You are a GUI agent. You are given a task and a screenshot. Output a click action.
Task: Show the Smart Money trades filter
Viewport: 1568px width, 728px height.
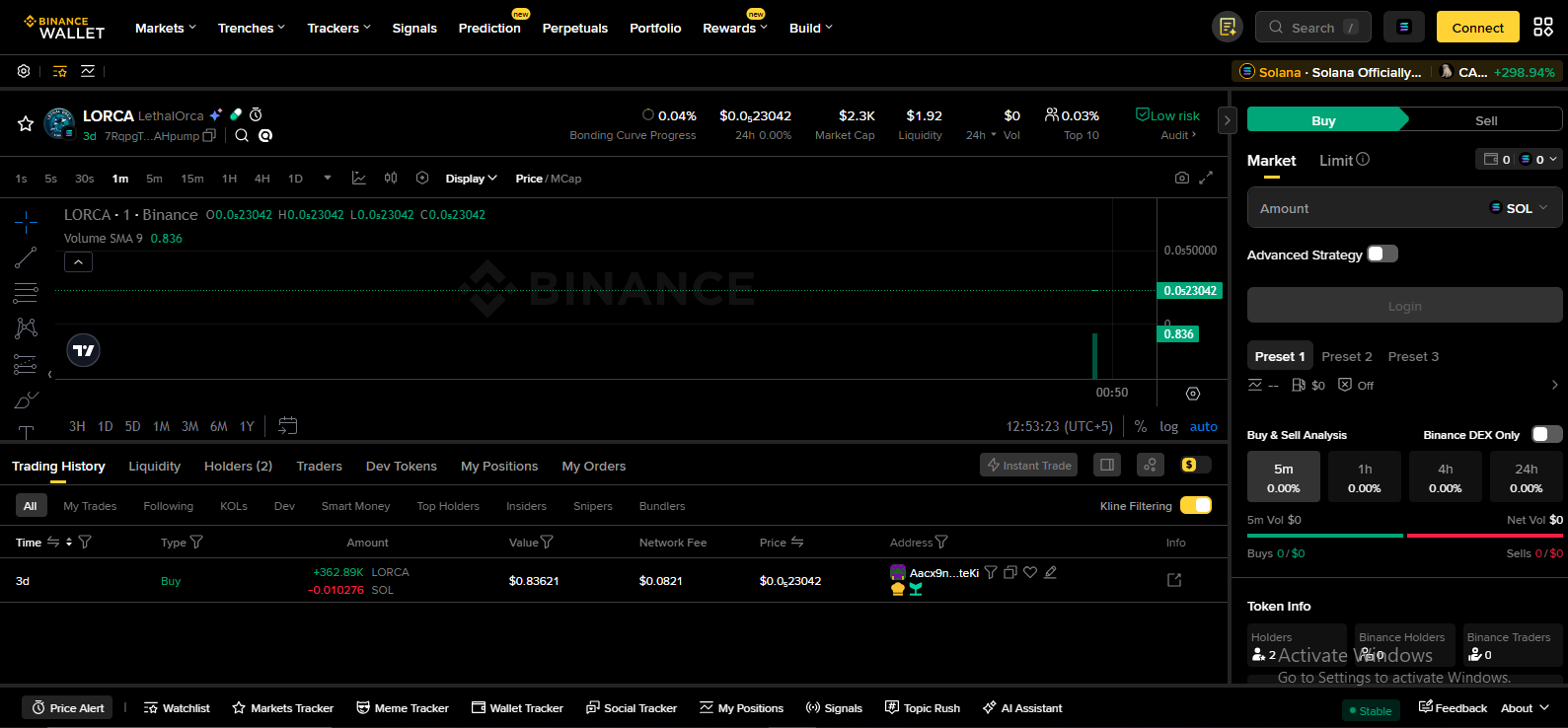tap(356, 506)
